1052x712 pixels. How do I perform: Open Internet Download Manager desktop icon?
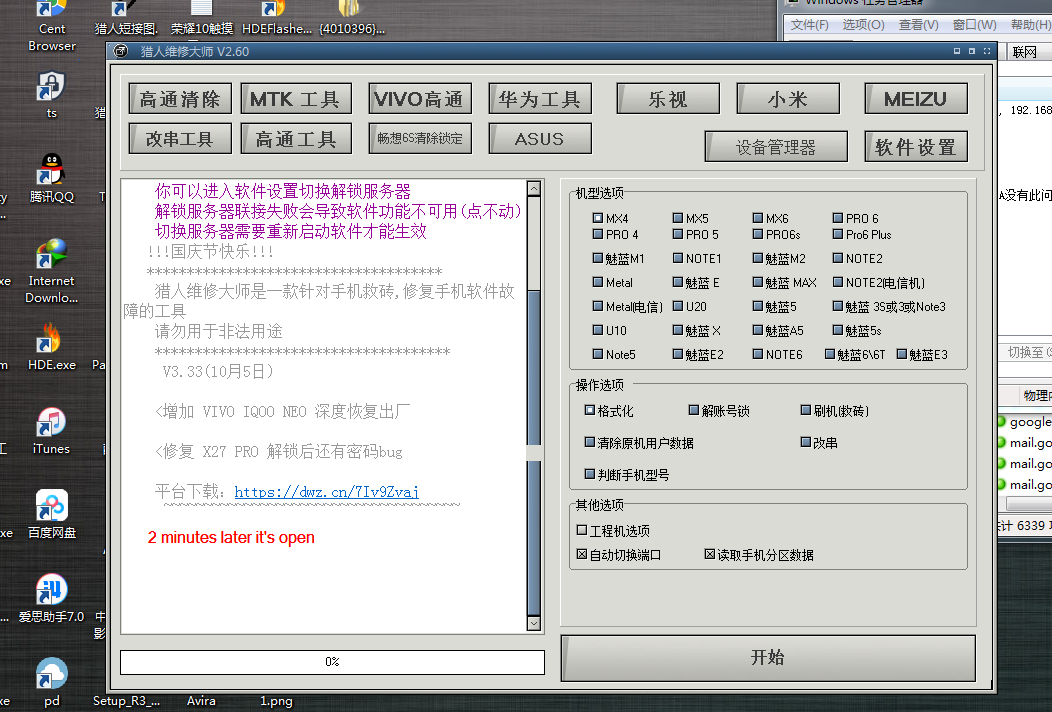[52, 270]
